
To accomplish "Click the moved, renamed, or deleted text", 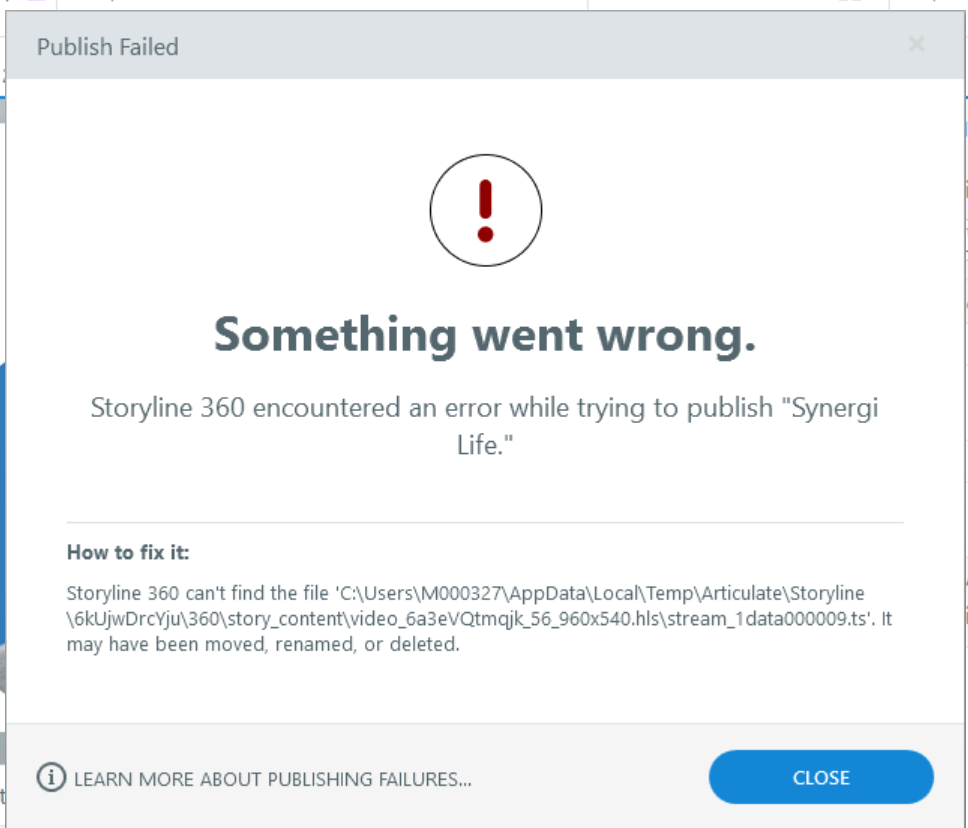I will click(332, 645).
